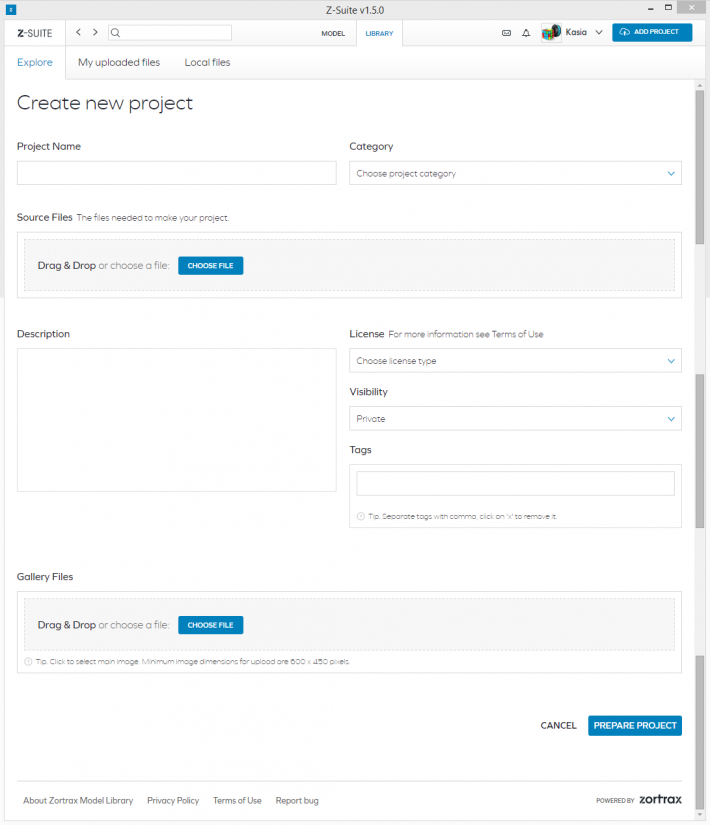710x825 pixels.
Task: Click the search magnifier icon
Action: (115, 33)
